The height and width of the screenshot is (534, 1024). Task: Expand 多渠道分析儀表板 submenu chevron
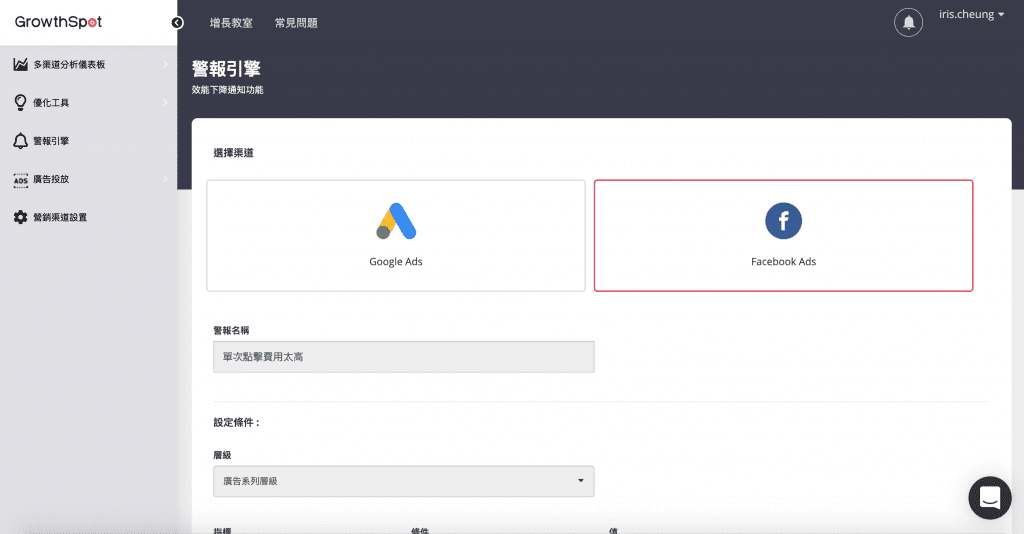pyautogui.click(x=165, y=64)
